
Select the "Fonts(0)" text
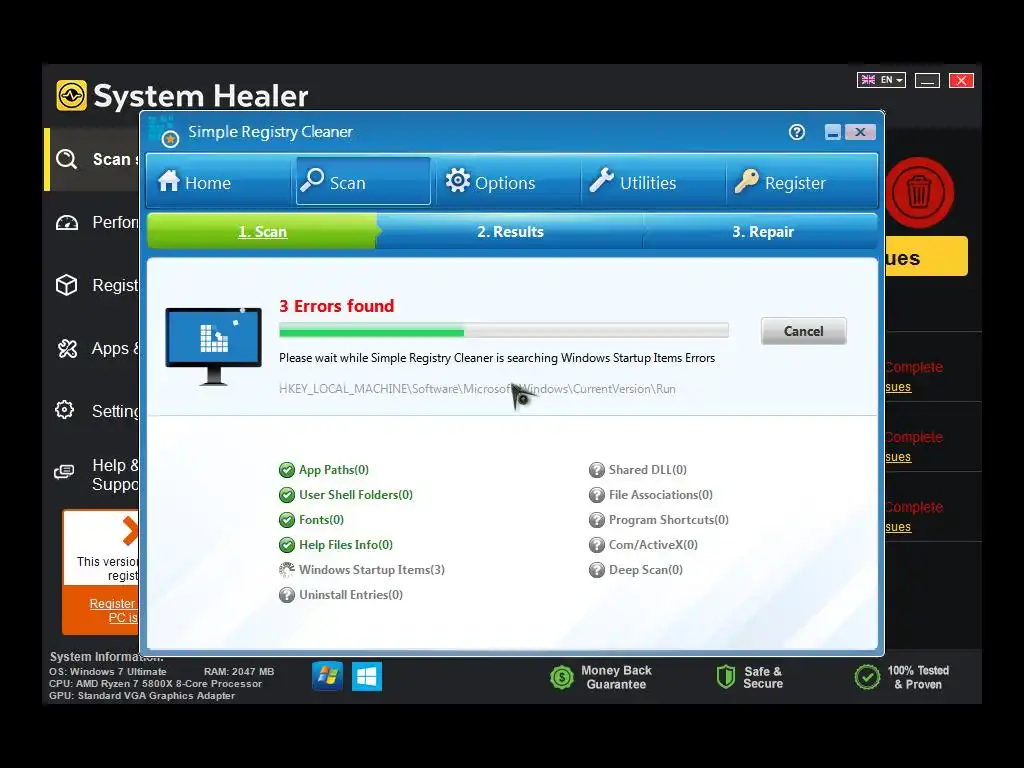point(321,520)
